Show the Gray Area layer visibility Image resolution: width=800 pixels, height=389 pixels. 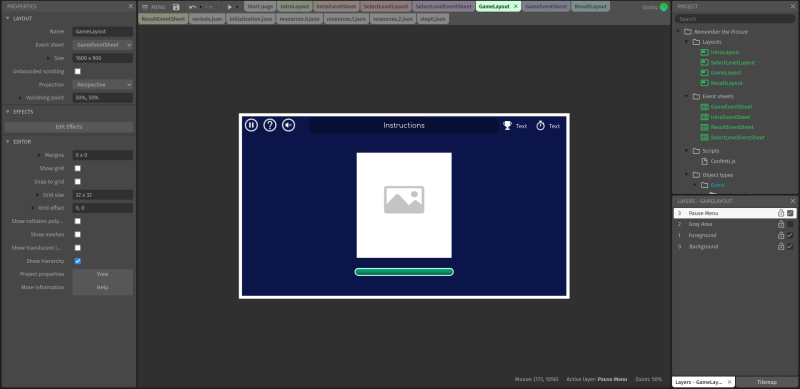coord(790,225)
